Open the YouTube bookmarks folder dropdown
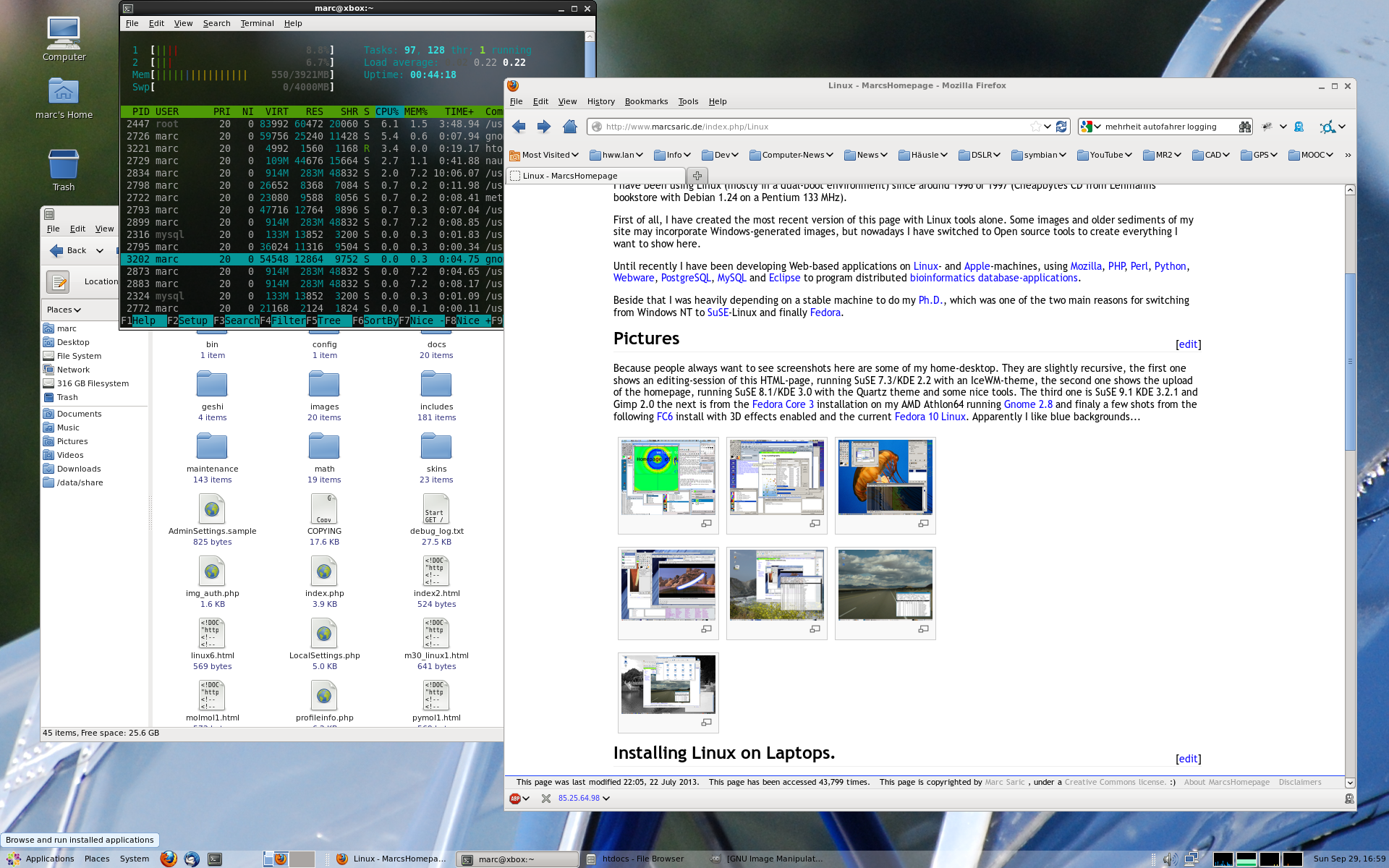The width and height of the screenshot is (1389, 868). [x=1105, y=155]
